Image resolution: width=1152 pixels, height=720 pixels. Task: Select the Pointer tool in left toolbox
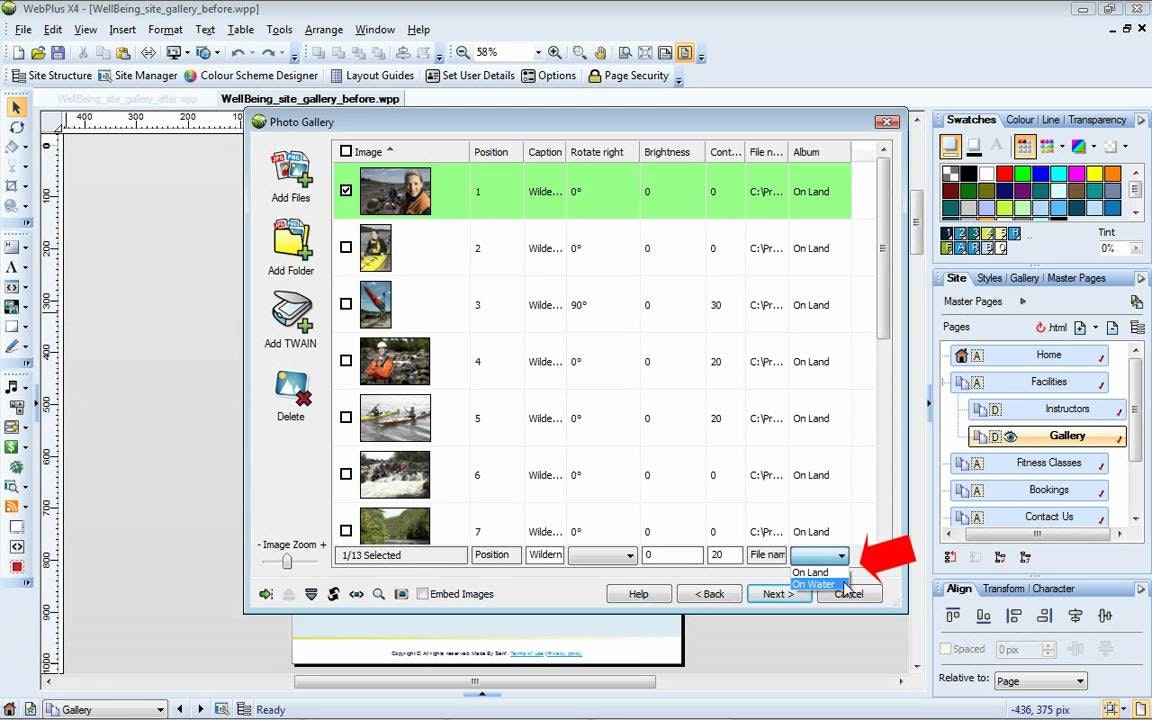(16, 107)
